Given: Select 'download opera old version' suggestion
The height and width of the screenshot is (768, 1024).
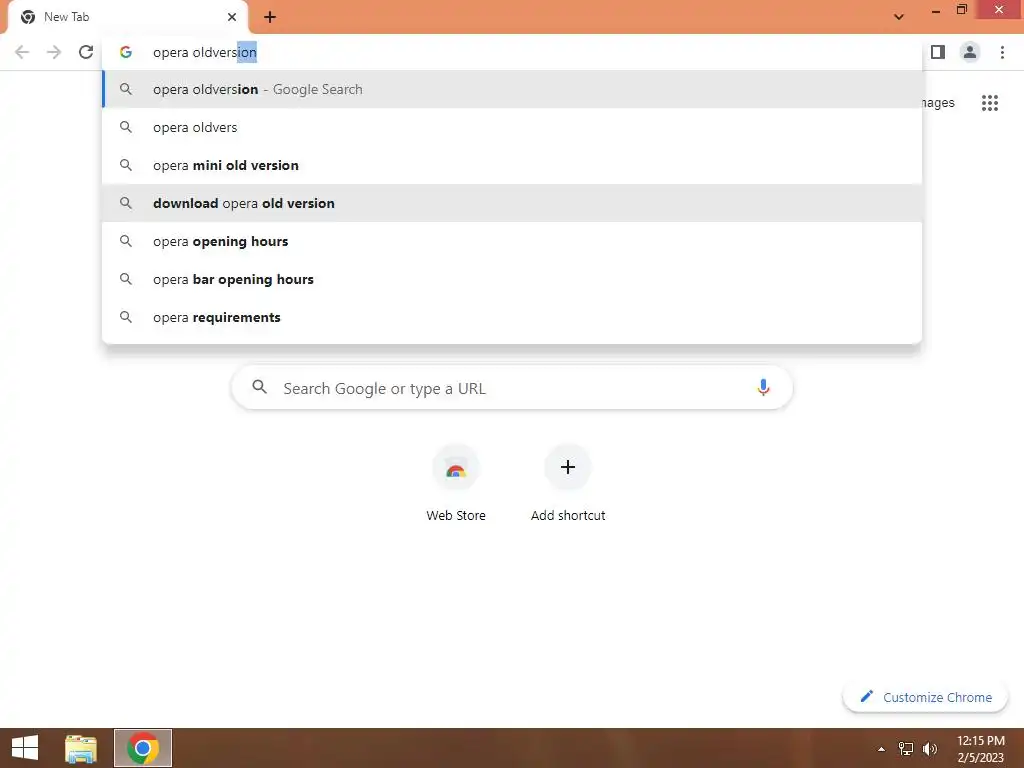Looking at the screenshot, I should pyautogui.click(x=512, y=203).
